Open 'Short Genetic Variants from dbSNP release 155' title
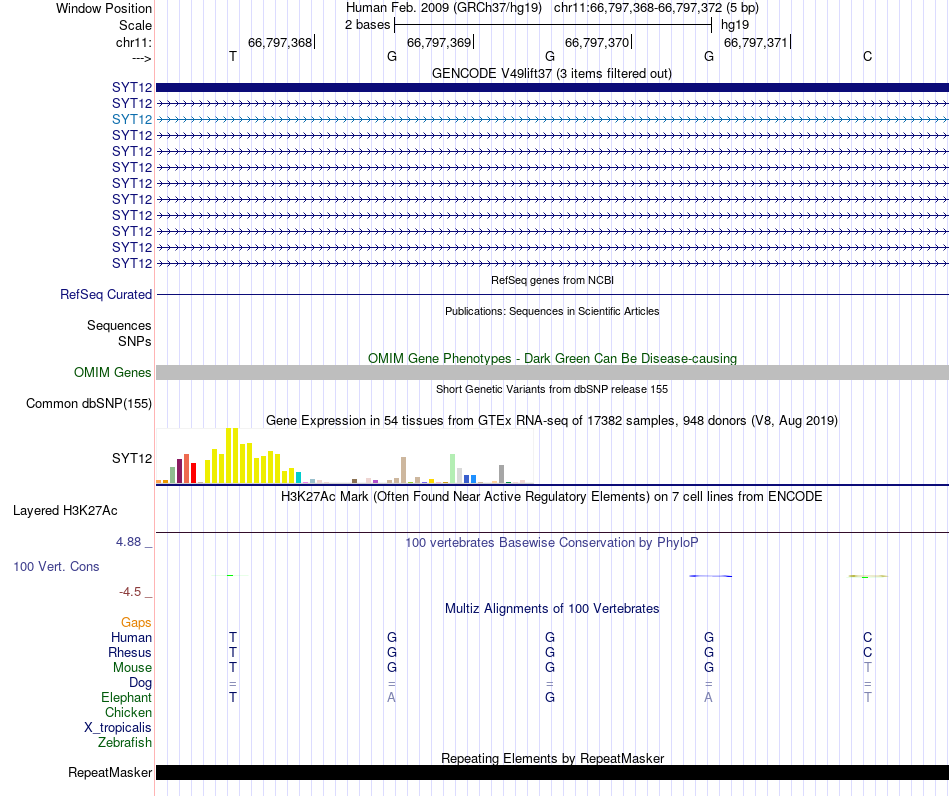Screen dimensions: 950x796 [x=552, y=389]
